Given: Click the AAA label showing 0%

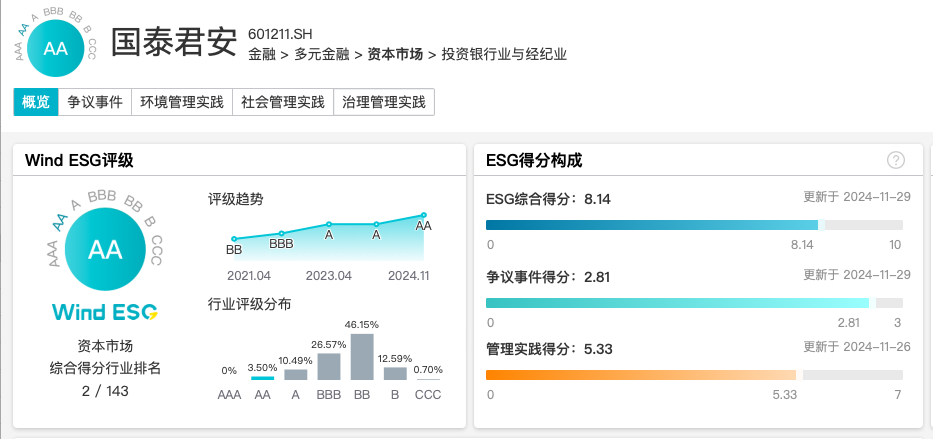Looking at the screenshot, I should coord(229,394).
